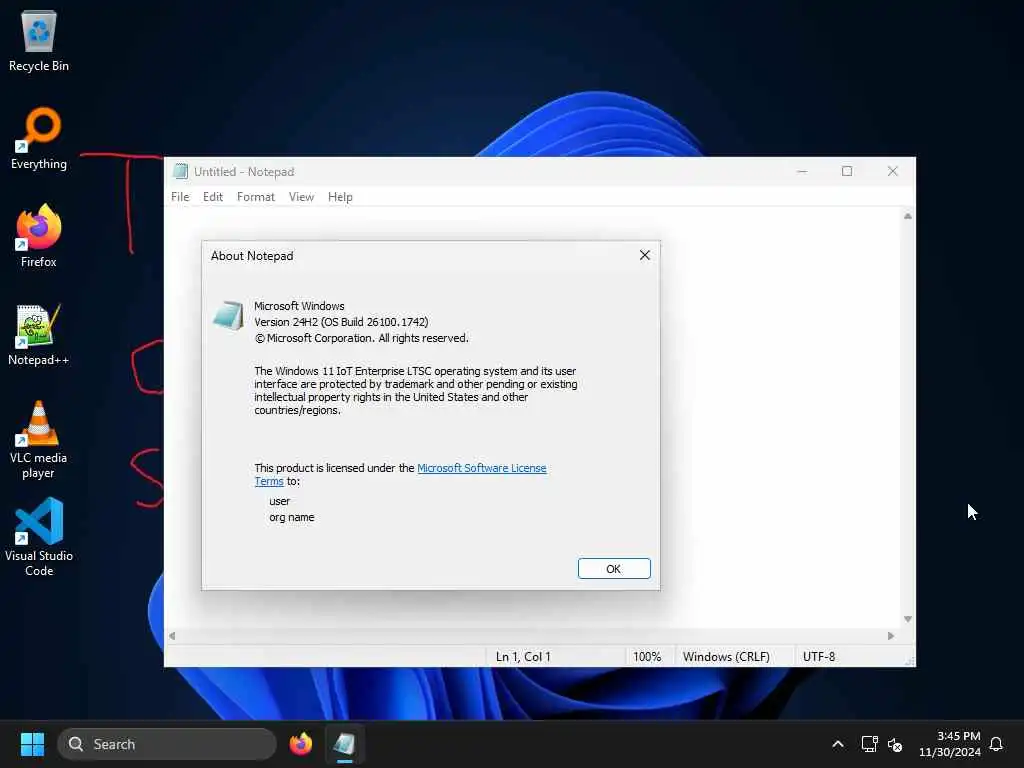
Task: Open the notifications bell icon
Action: (x=996, y=744)
